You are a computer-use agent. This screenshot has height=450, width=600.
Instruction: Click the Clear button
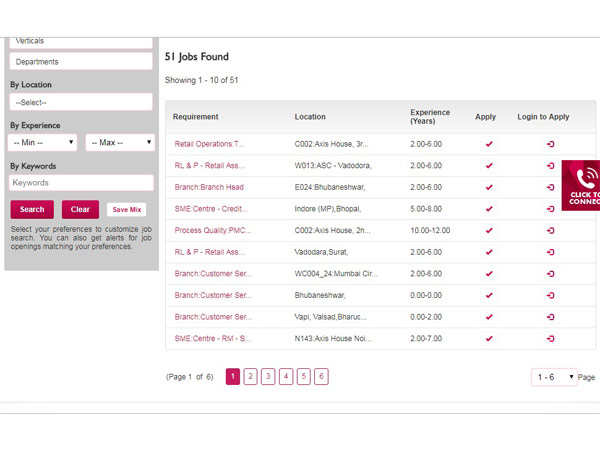(x=80, y=209)
